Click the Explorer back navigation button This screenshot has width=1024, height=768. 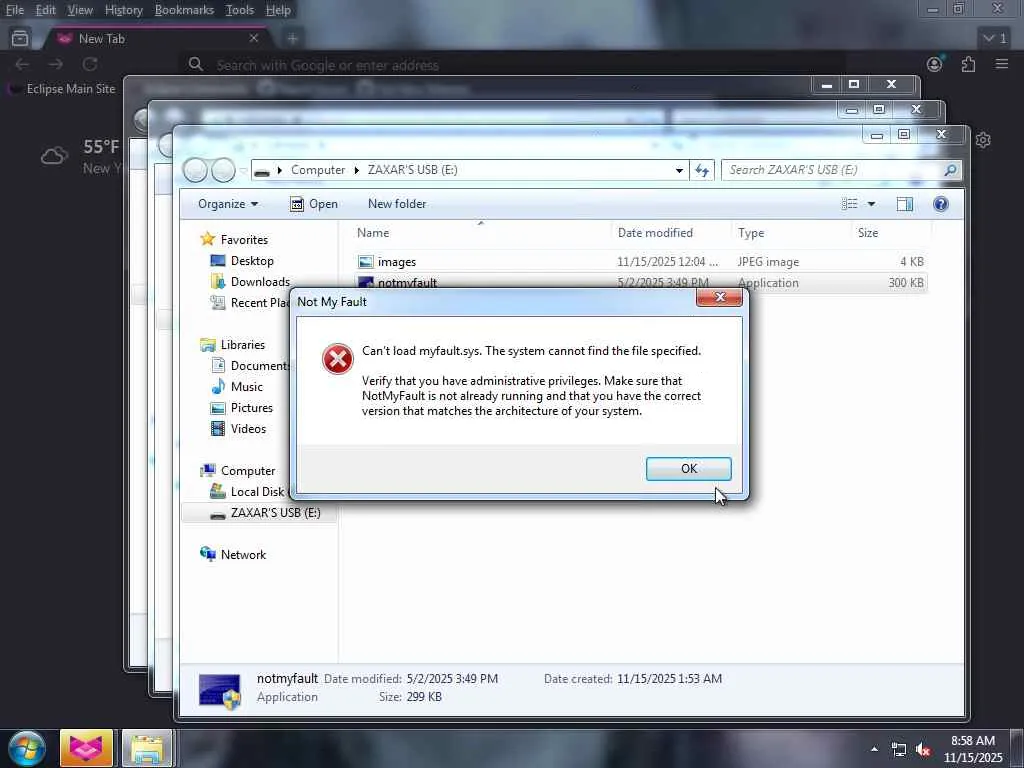pos(195,170)
